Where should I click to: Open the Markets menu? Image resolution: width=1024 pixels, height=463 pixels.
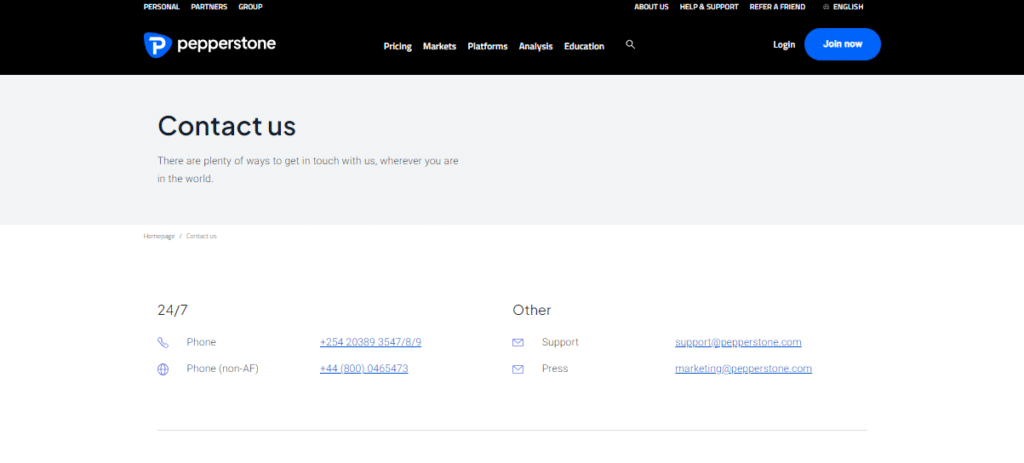440,46
